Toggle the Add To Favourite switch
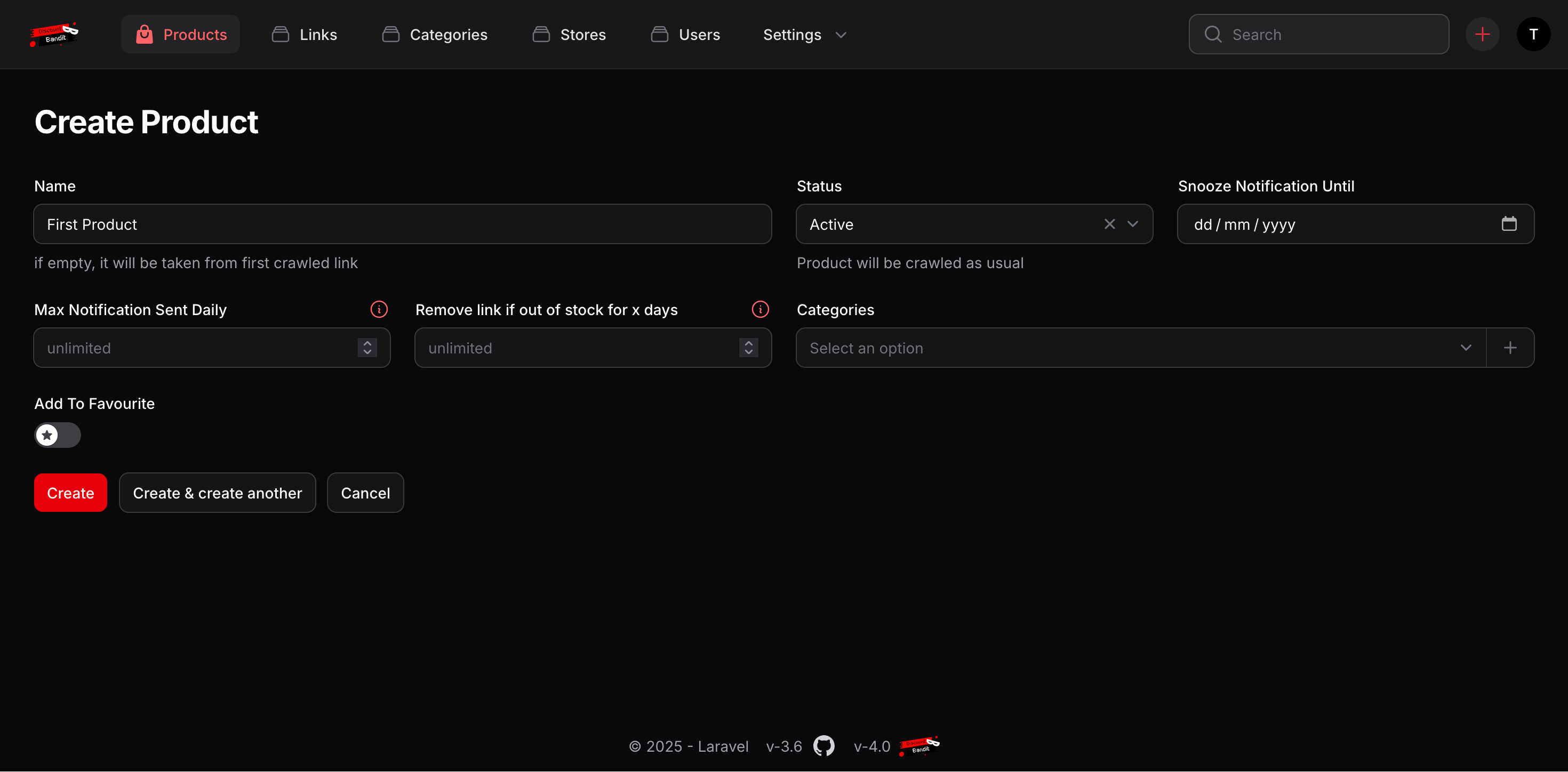Screen dimensions: 1568x772 [x=57, y=435]
